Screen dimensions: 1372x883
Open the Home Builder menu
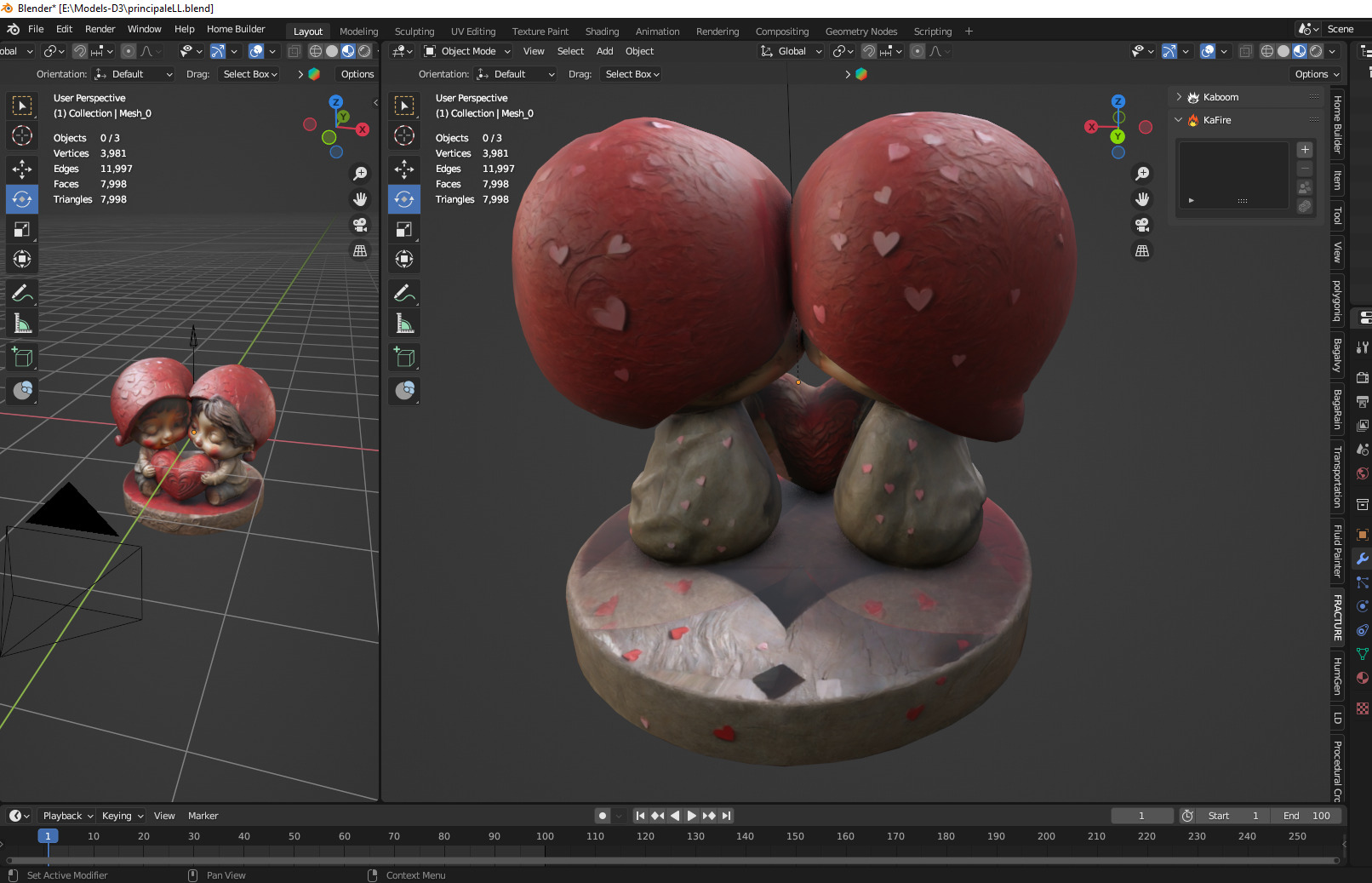[236, 29]
